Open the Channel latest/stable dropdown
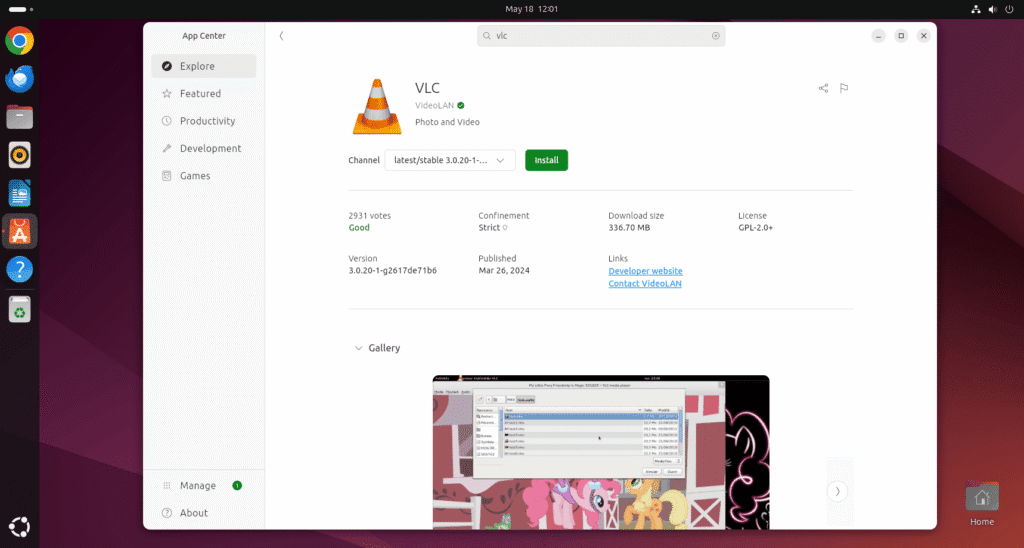The image size is (1024, 548). tap(450, 160)
